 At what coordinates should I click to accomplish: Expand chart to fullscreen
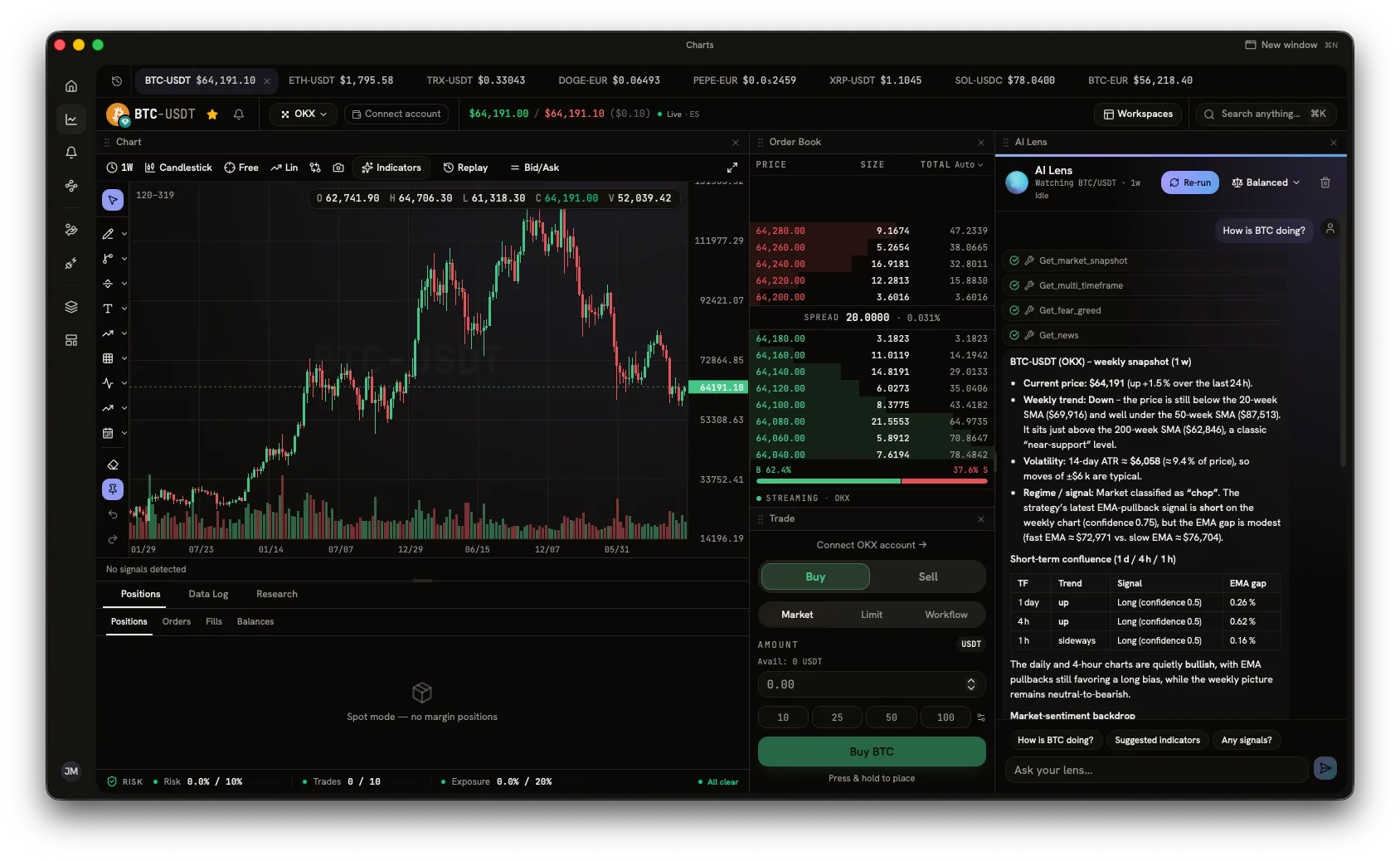pos(732,168)
